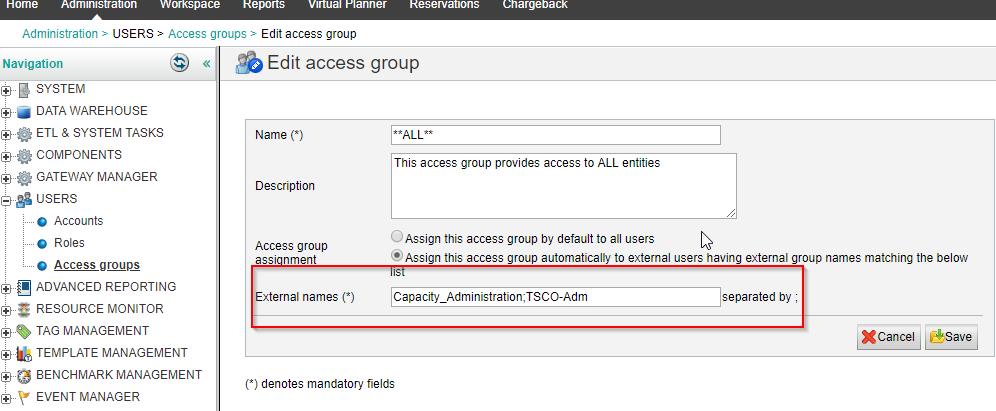The image size is (996, 411).
Task: Open the Workspace menu tab
Action: coord(189,5)
